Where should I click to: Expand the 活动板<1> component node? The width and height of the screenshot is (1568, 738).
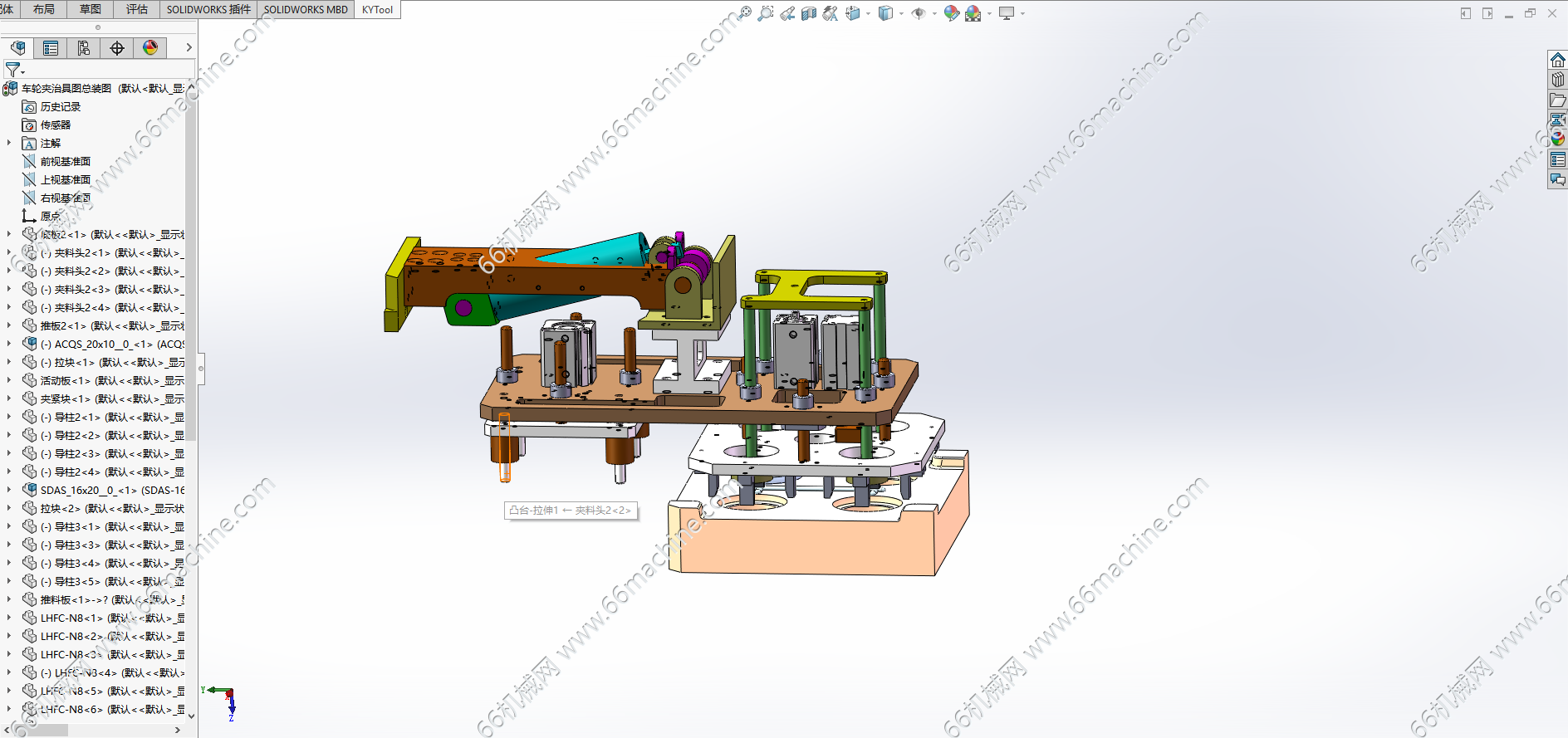9,380
